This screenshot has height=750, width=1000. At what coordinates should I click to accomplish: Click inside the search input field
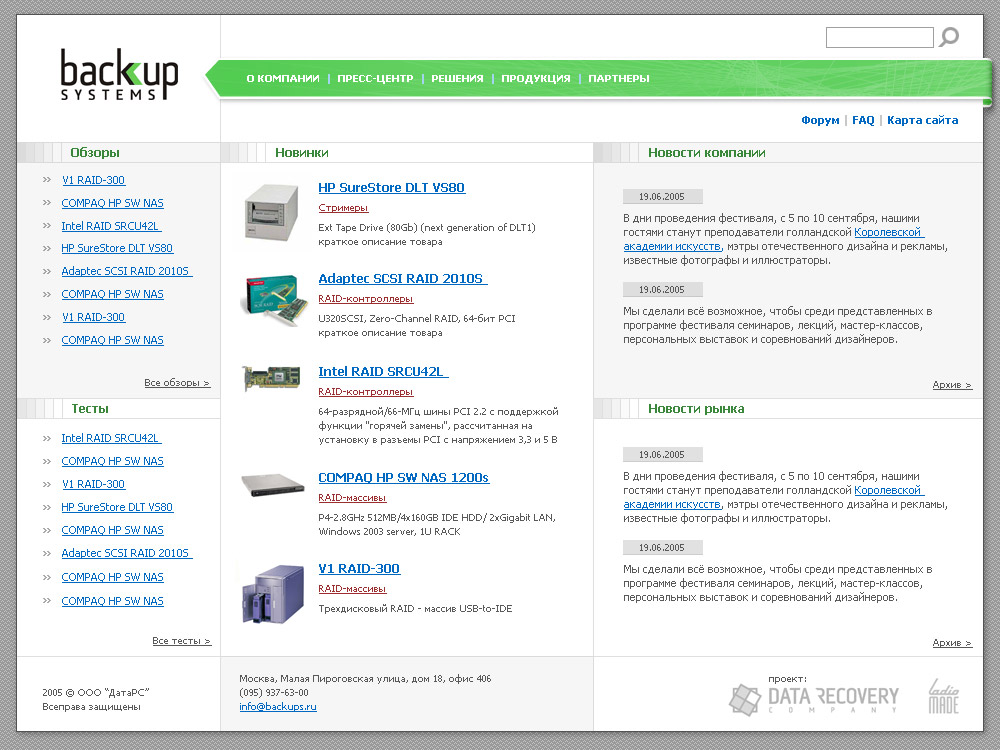pyautogui.click(x=878, y=36)
